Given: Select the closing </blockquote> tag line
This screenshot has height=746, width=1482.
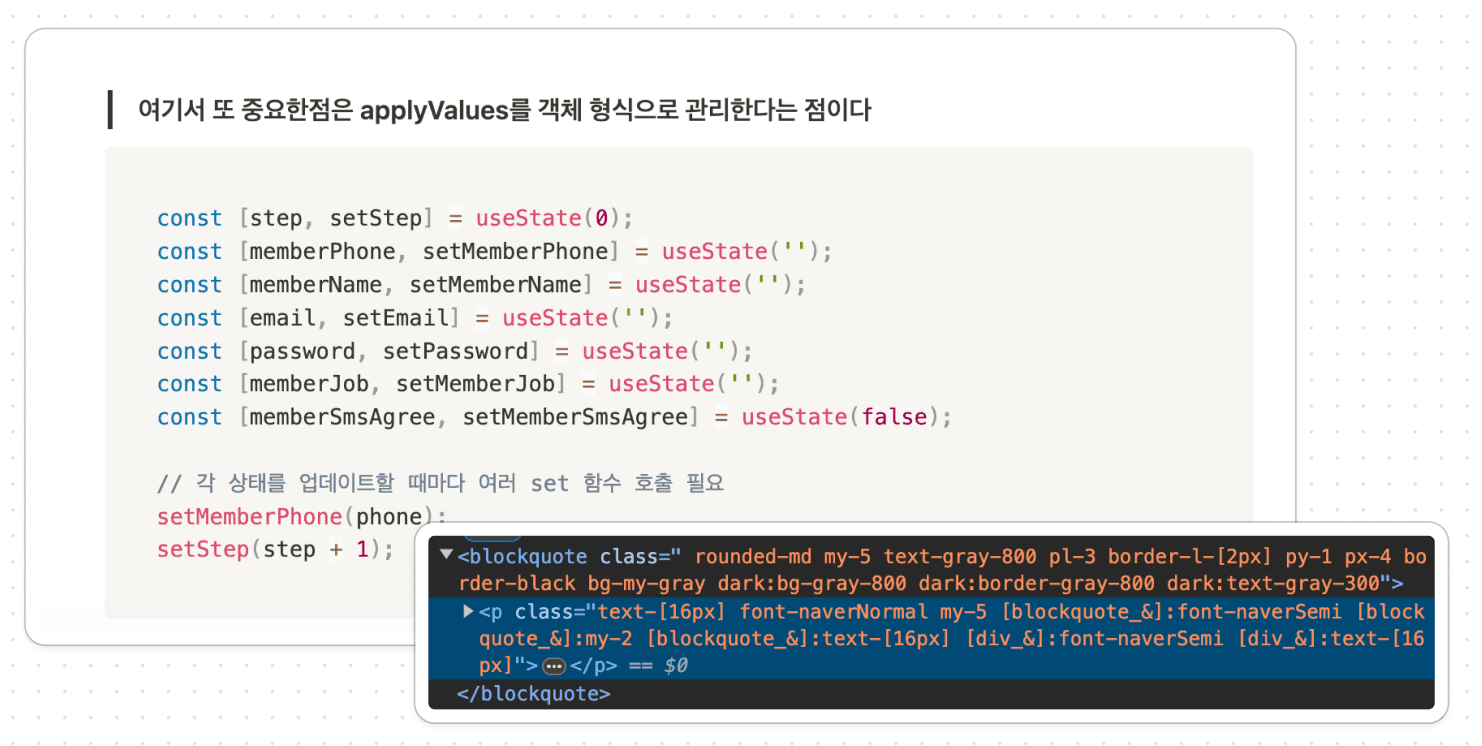Looking at the screenshot, I should [x=533, y=693].
